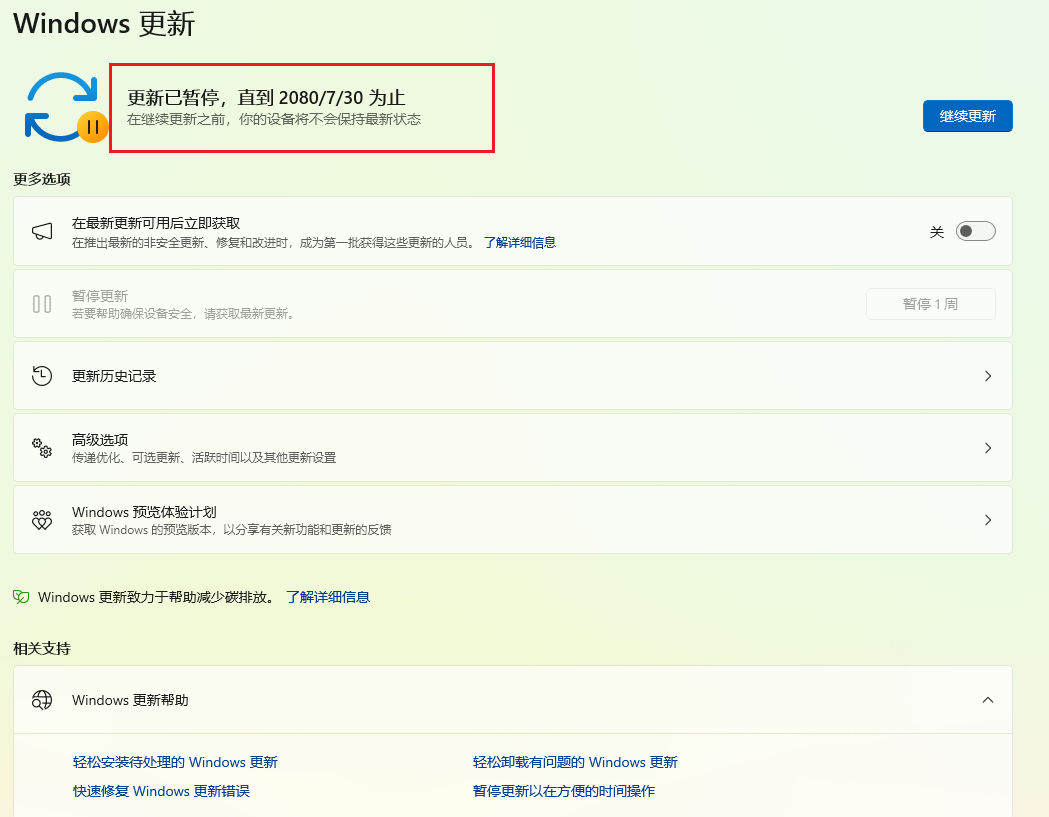Click the Windows 更新 page title

pyautogui.click(x=104, y=23)
